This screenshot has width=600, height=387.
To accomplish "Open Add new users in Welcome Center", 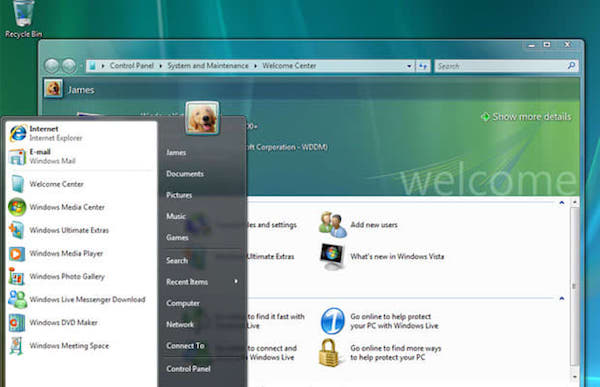I will click(359, 225).
